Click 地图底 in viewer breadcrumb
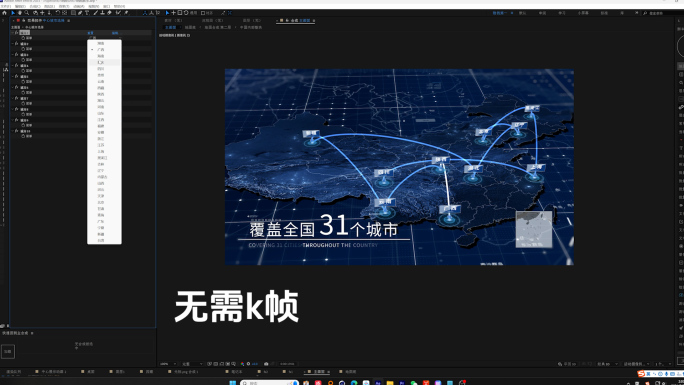 pos(190,27)
